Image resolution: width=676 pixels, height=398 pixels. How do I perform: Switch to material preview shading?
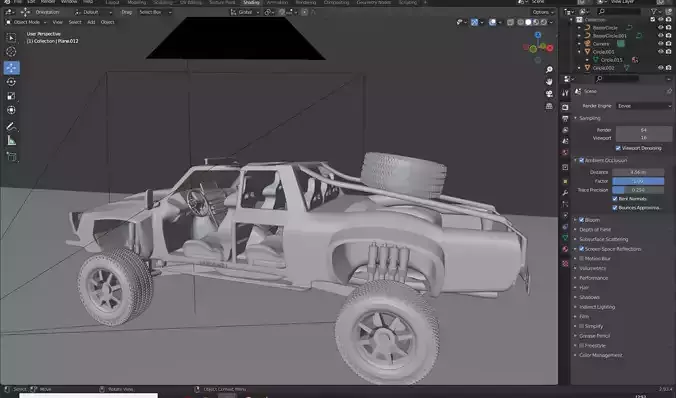tap(536, 22)
